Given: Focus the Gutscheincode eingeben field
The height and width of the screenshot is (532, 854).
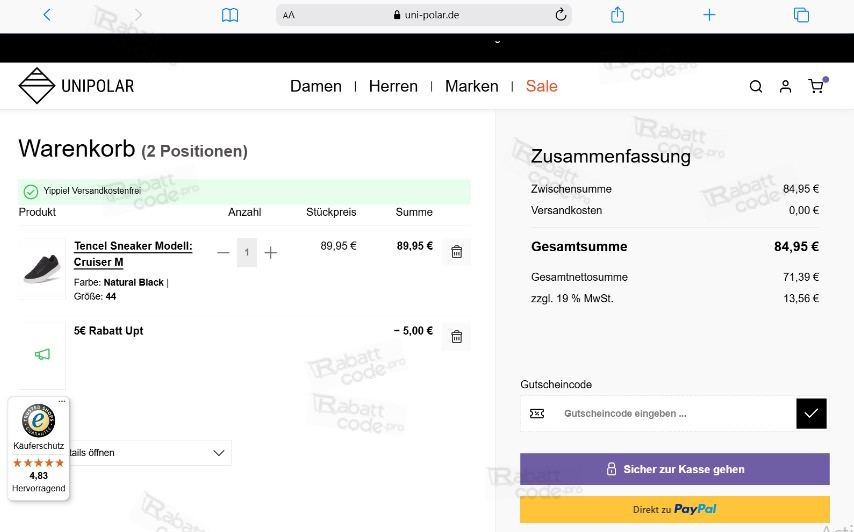Looking at the screenshot, I should click(658, 414).
